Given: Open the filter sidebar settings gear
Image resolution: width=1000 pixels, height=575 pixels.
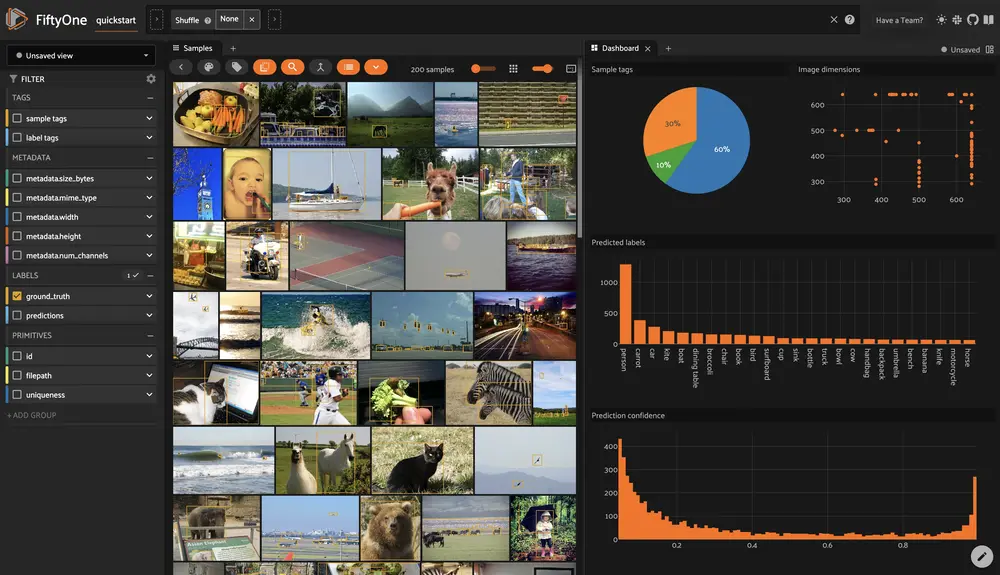Looking at the screenshot, I should click(x=151, y=79).
